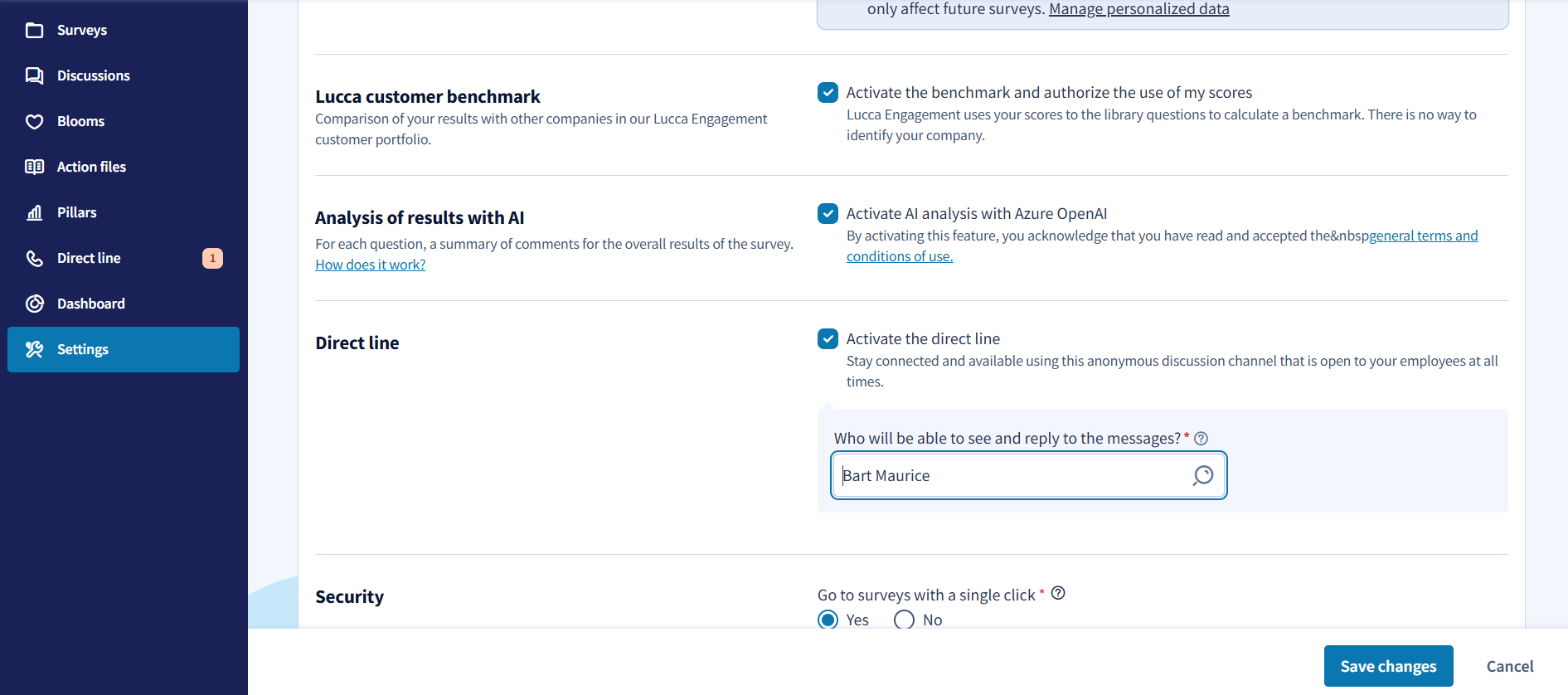The height and width of the screenshot is (695, 1568).
Task: Click the Discussions chat bubble icon
Action: point(34,75)
